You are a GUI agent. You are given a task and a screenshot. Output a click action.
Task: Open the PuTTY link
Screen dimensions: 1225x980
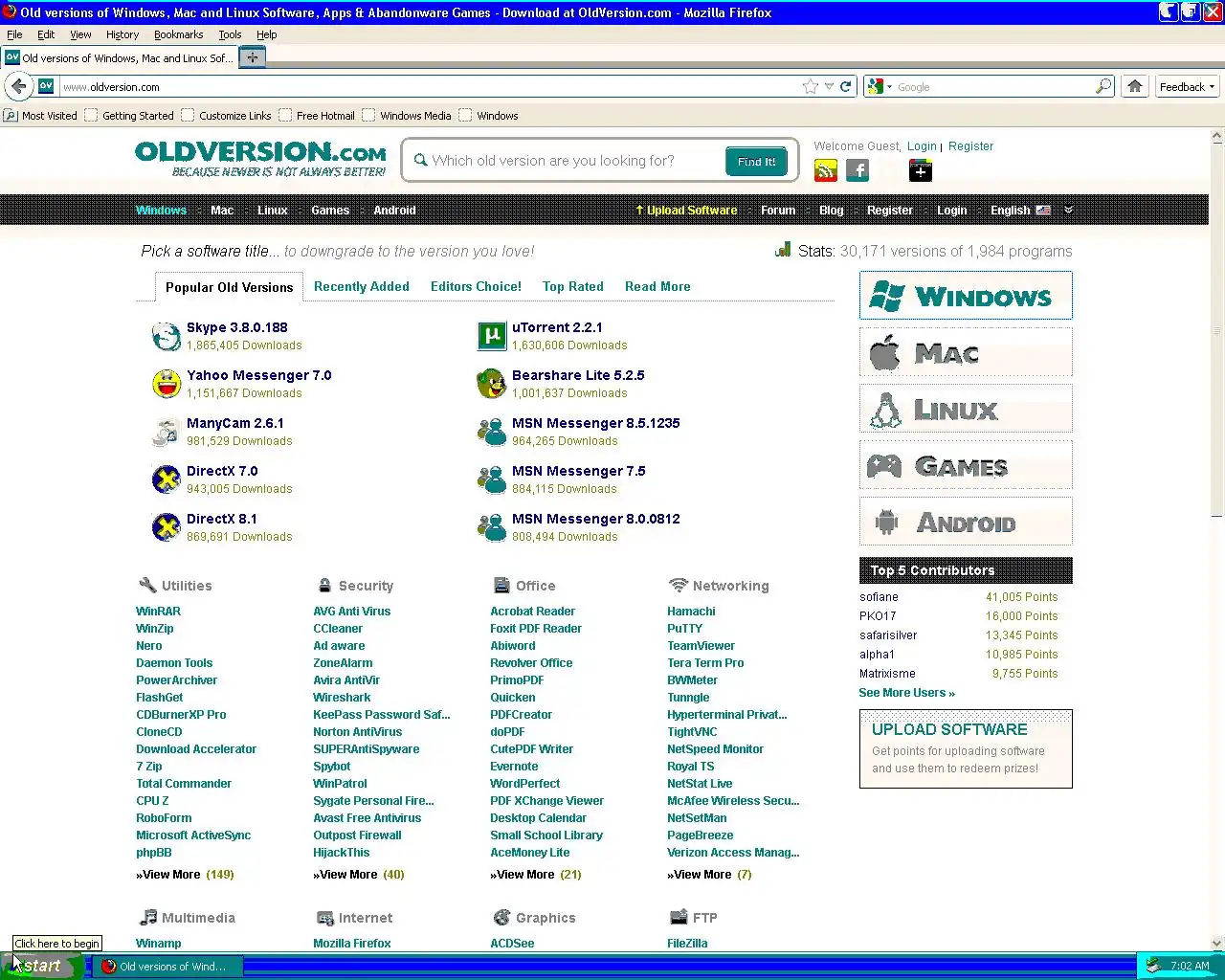coord(684,629)
